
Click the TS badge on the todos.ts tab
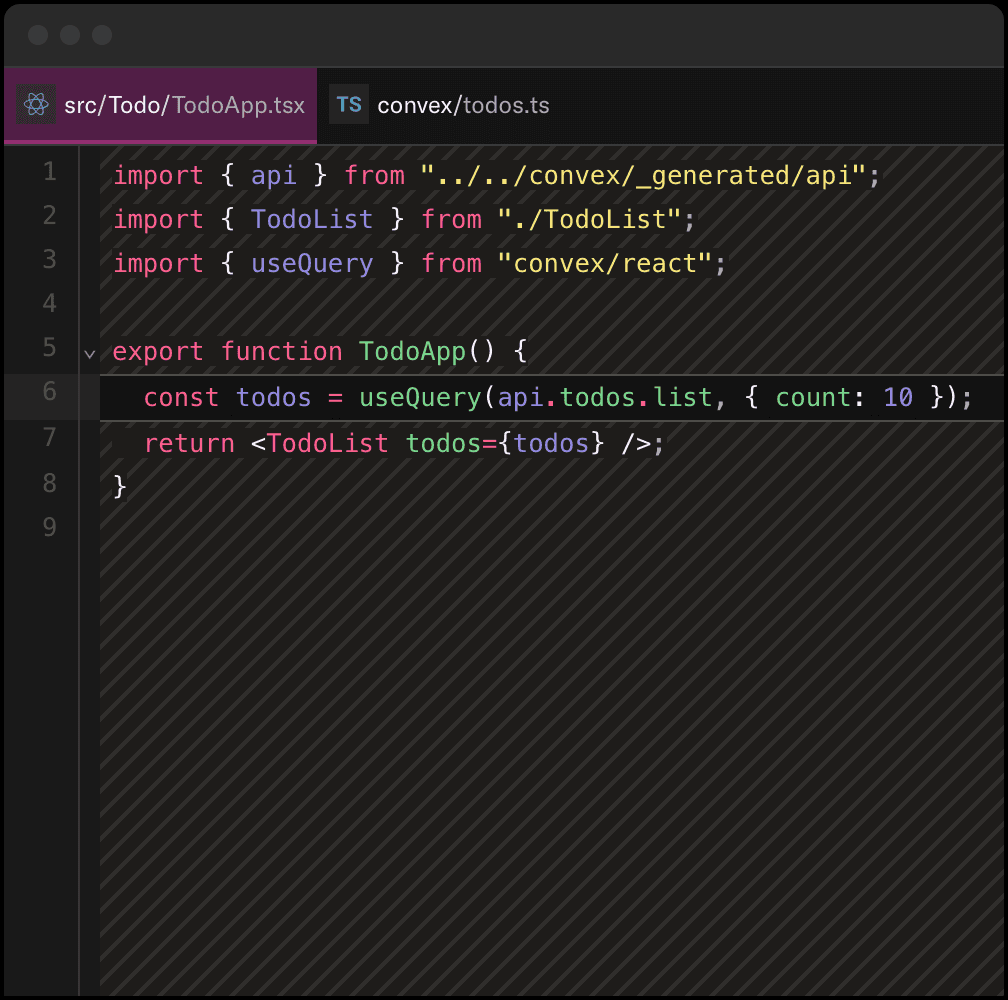coord(348,104)
